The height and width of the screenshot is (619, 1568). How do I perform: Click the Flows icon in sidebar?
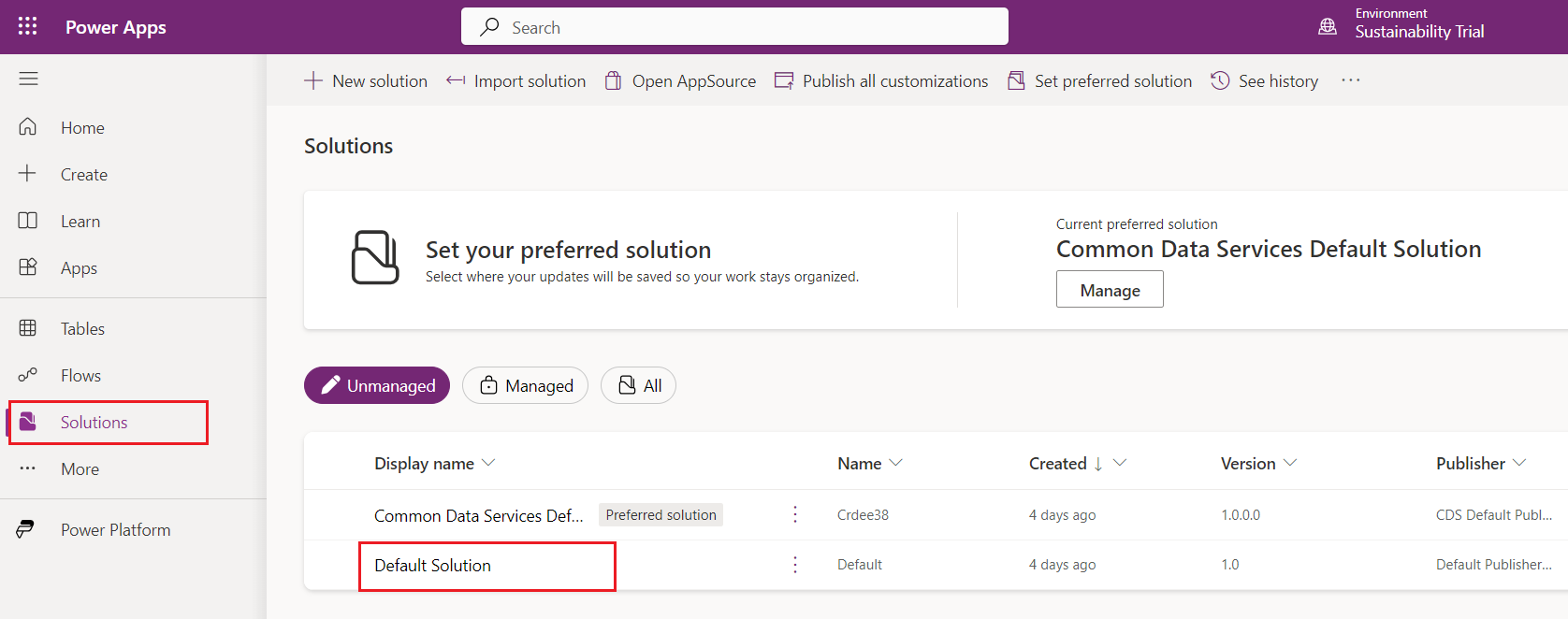coord(28,374)
